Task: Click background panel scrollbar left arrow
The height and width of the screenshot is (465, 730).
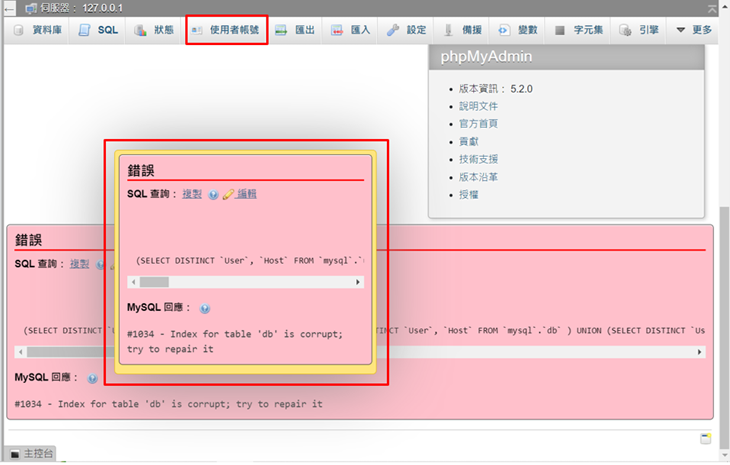Action: [20, 352]
